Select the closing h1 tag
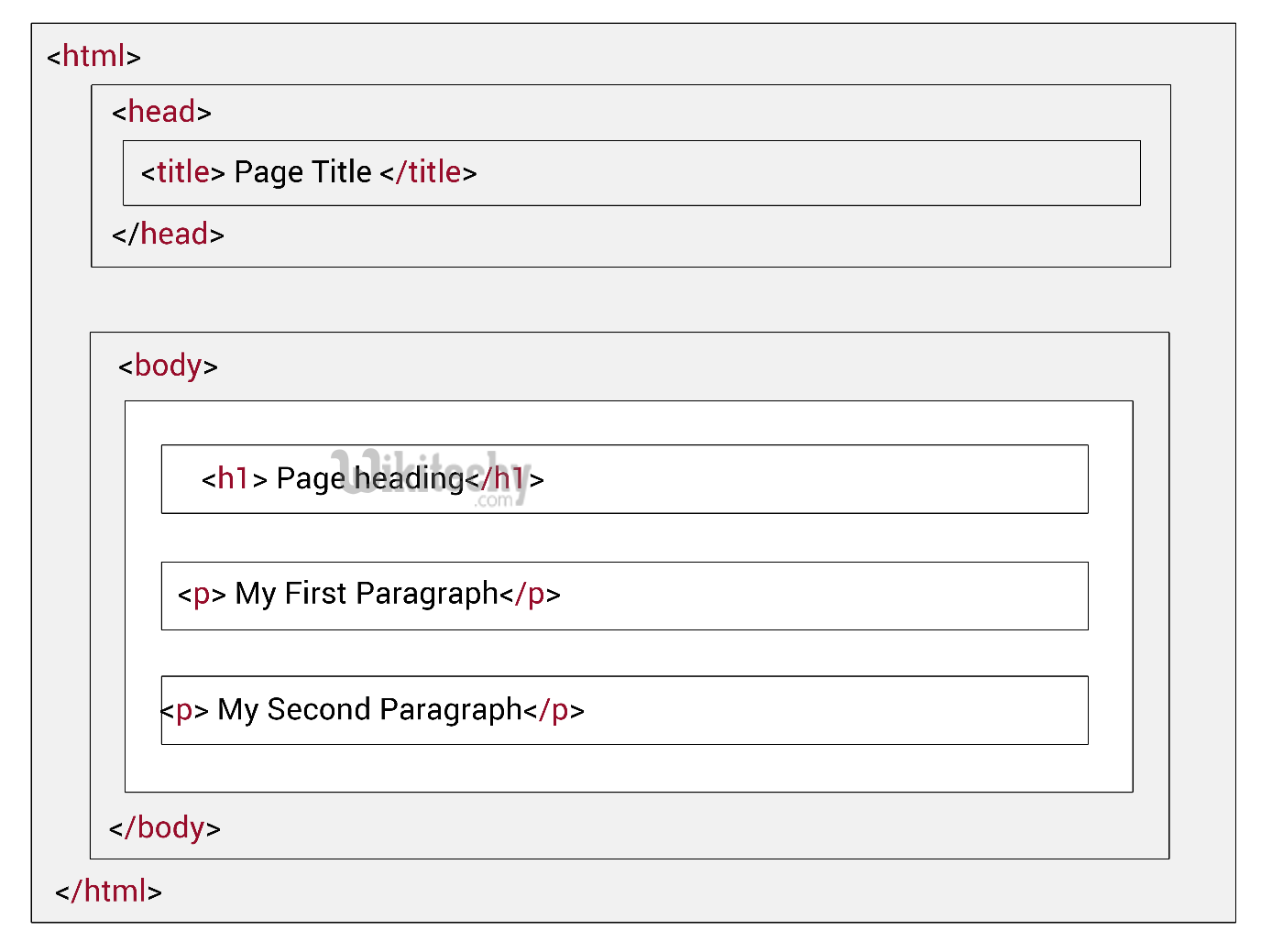 [x=504, y=479]
